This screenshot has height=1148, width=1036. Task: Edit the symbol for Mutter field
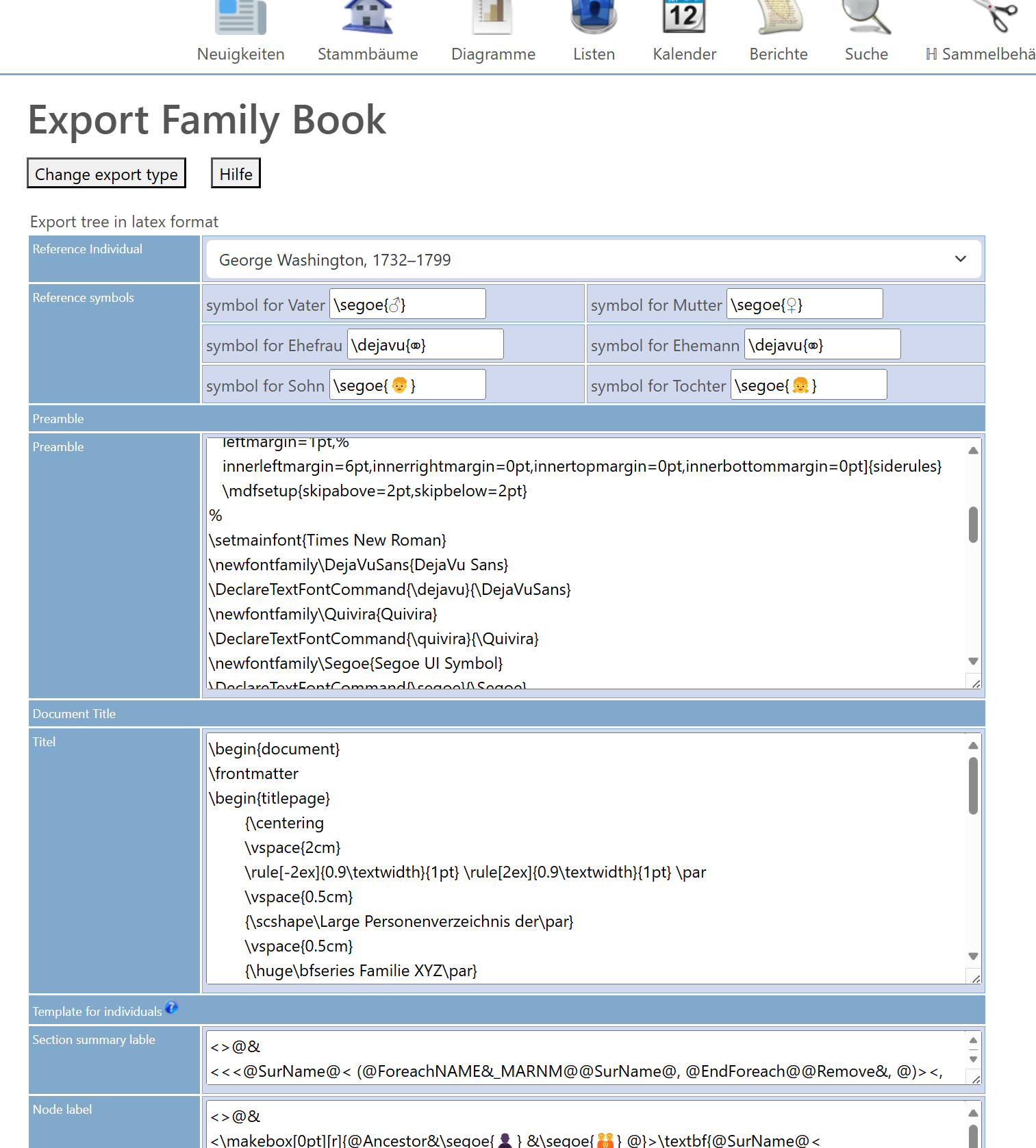coord(805,304)
